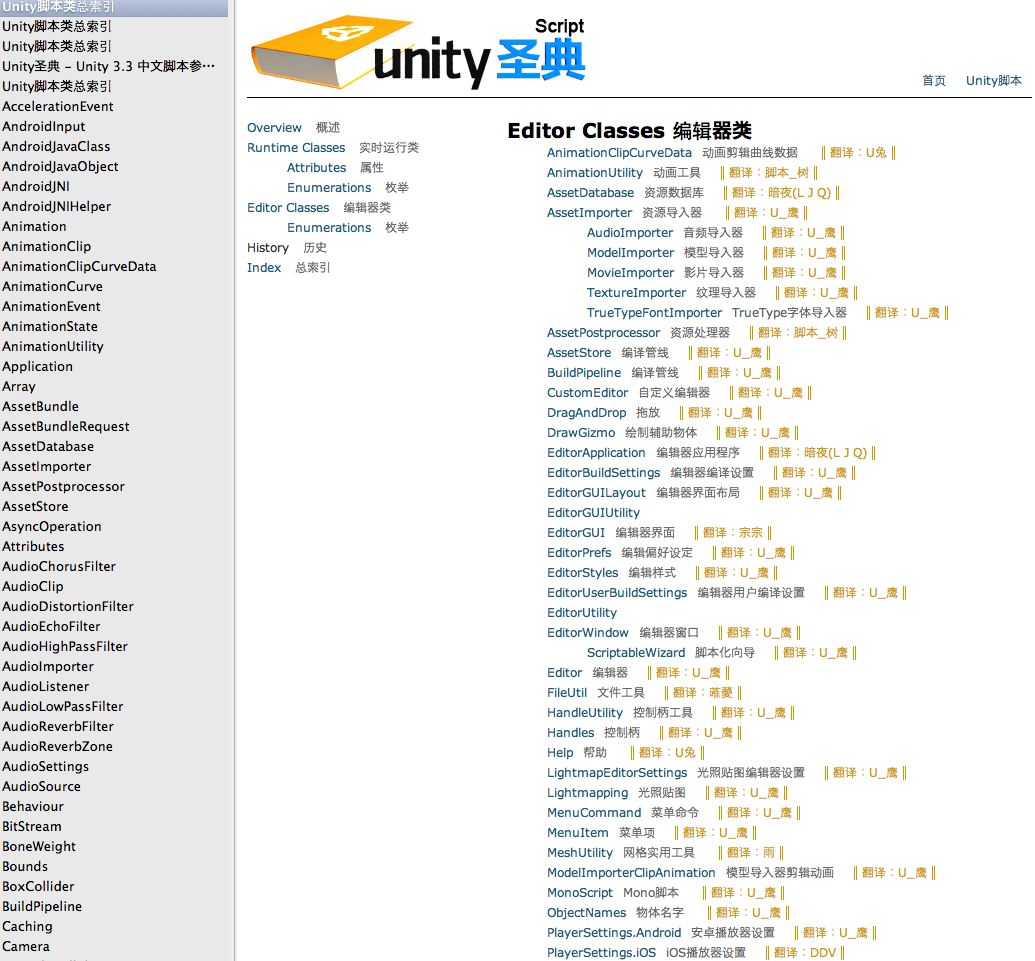Select AnimationEvent in the sidebar list

[51, 306]
